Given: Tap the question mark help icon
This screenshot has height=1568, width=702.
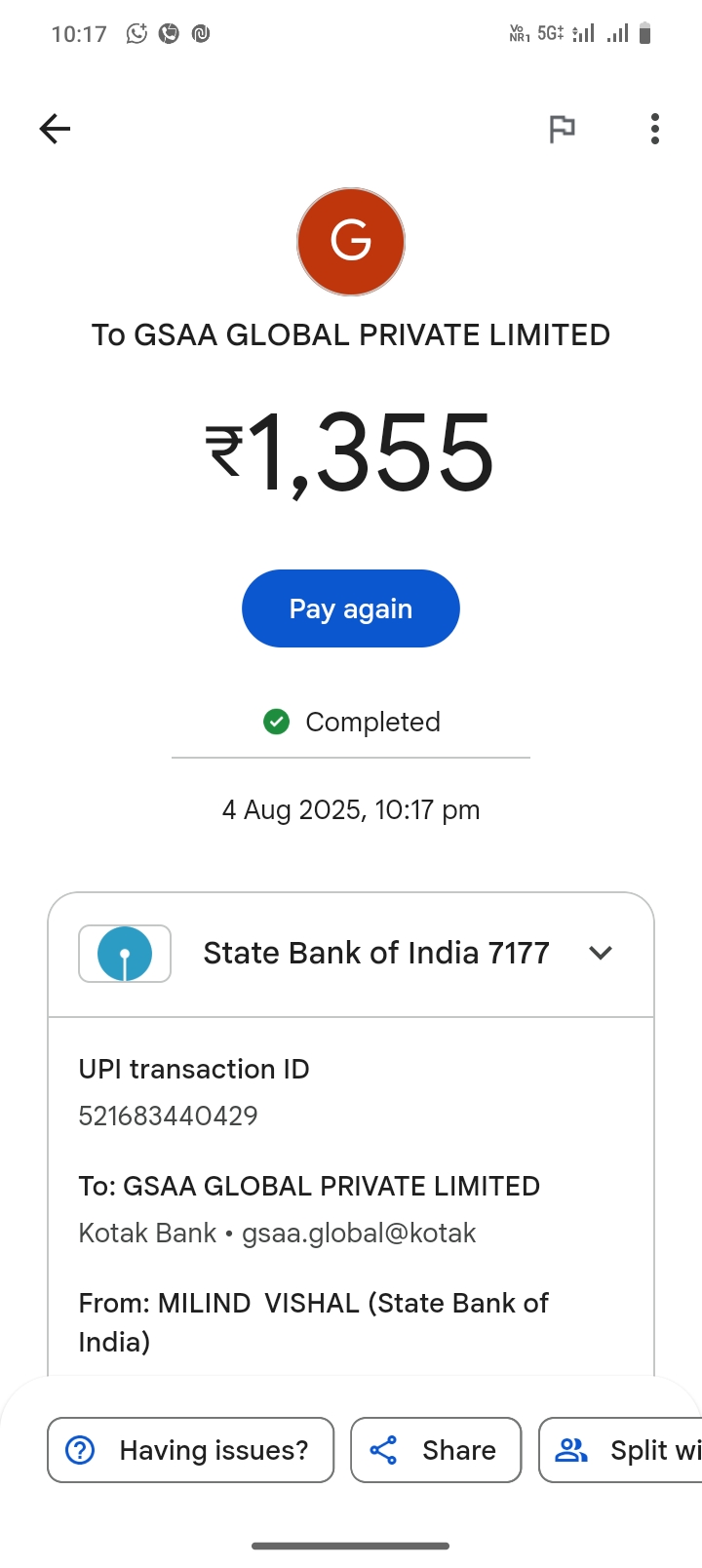Looking at the screenshot, I should (80, 1450).
